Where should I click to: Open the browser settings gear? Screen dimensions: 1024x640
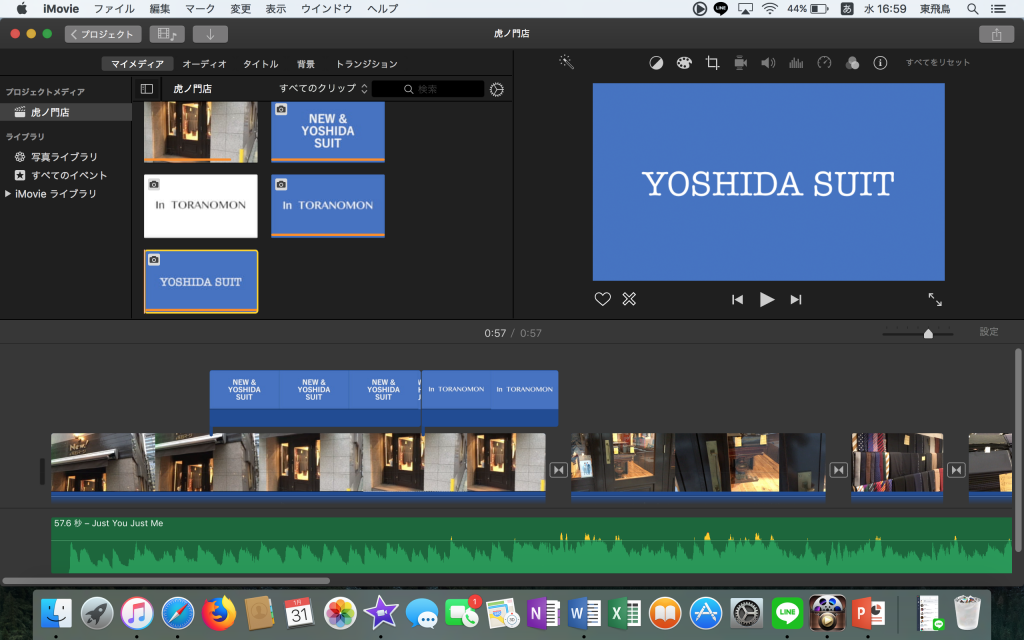point(497,89)
